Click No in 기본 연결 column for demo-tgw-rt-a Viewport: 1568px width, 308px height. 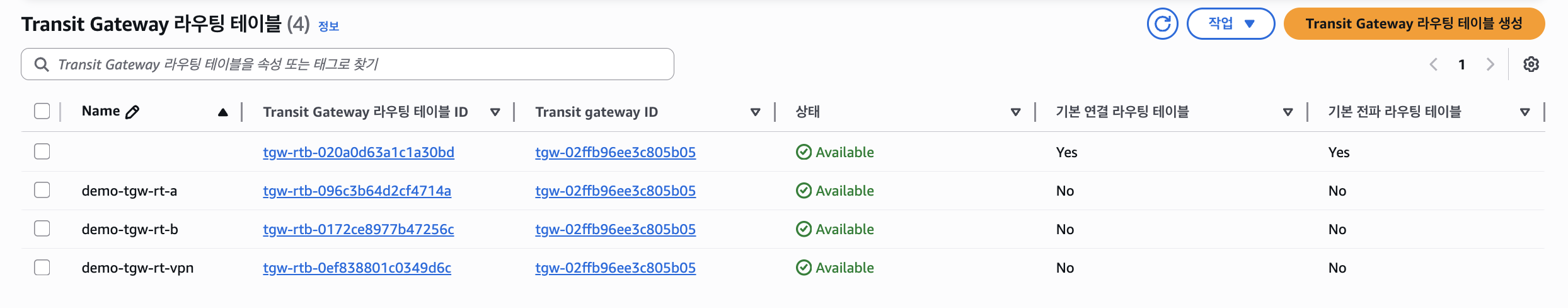click(1065, 191)
